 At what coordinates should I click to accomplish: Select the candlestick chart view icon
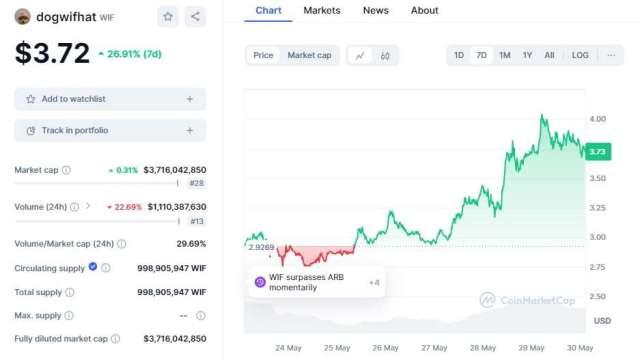click(384, 56)
